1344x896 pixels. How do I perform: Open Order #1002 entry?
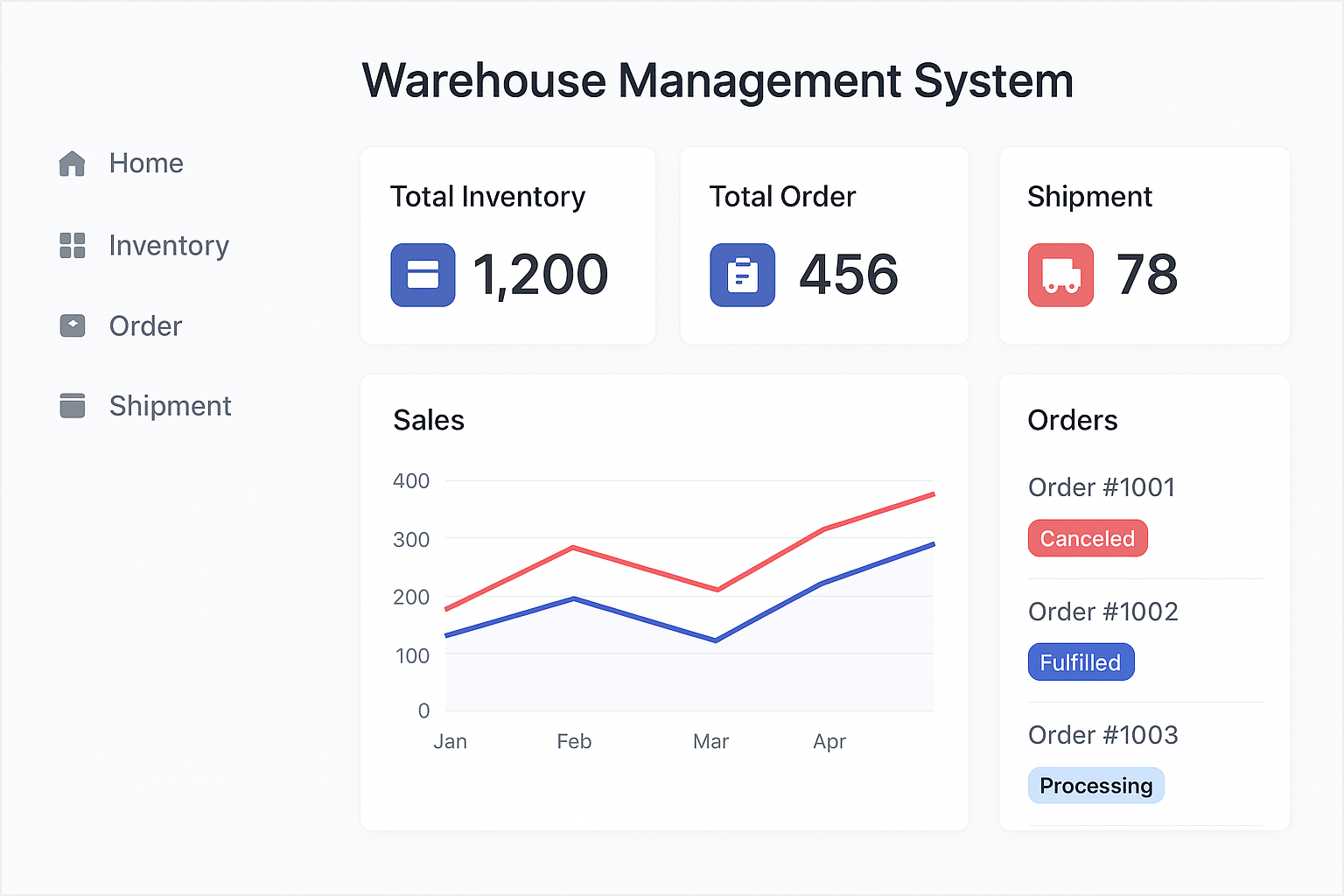[x=1102, y=612]
